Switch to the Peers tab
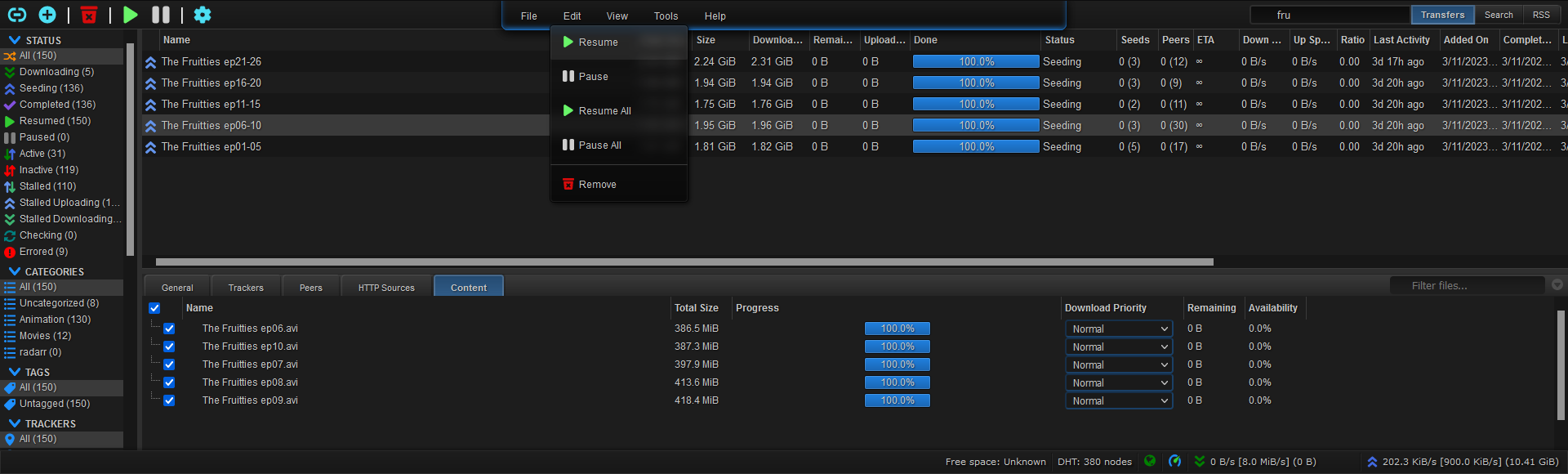This screenshot has width=1568, height=474. (x=310, y=287)
